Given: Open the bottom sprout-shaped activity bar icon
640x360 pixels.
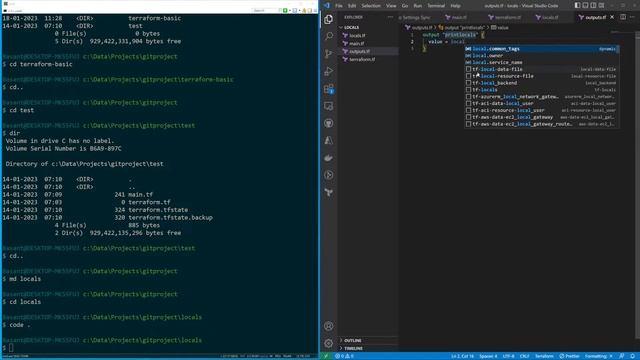Looking at the screenshot, I should click(329, 192).
